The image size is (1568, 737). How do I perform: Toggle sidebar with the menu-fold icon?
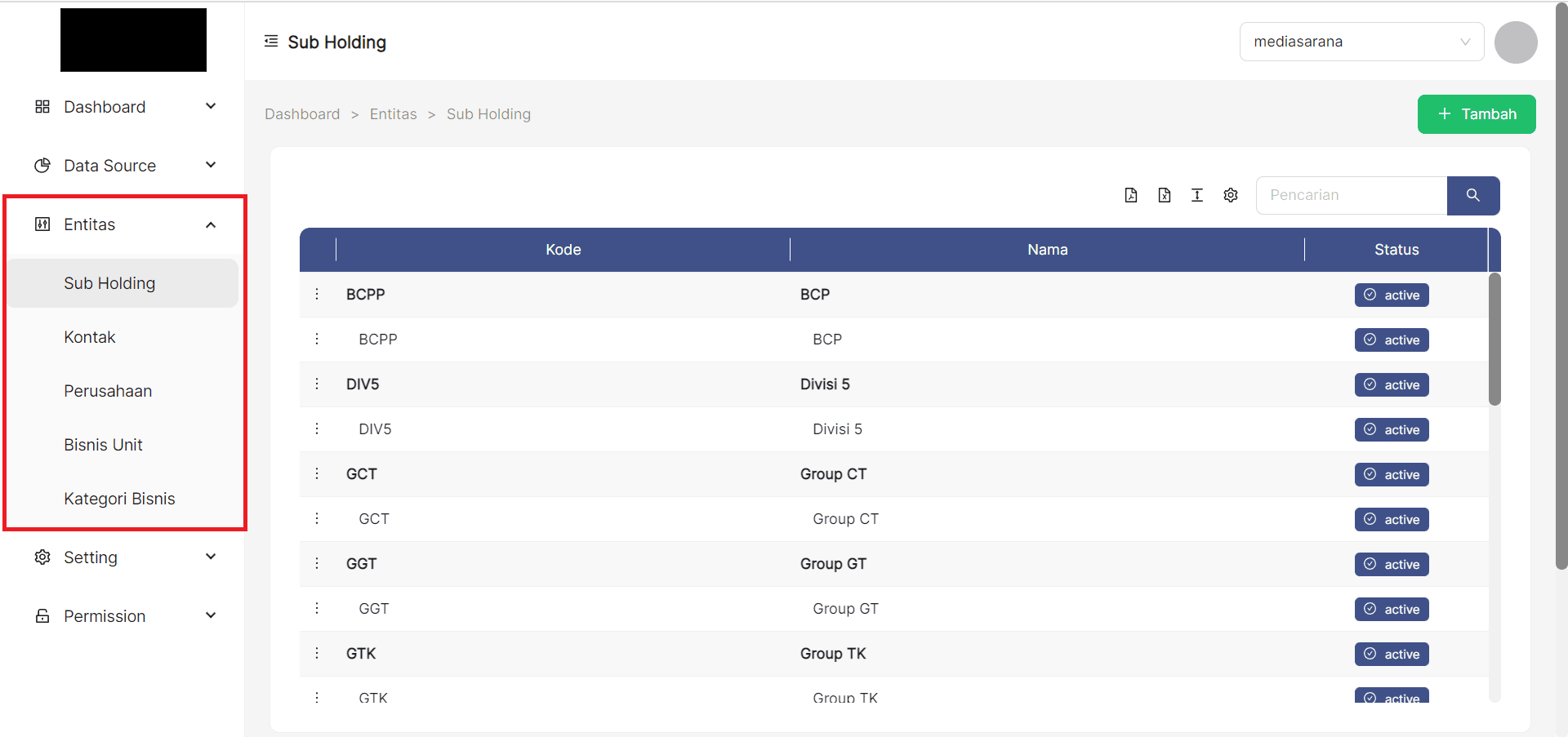pos(271,42)
